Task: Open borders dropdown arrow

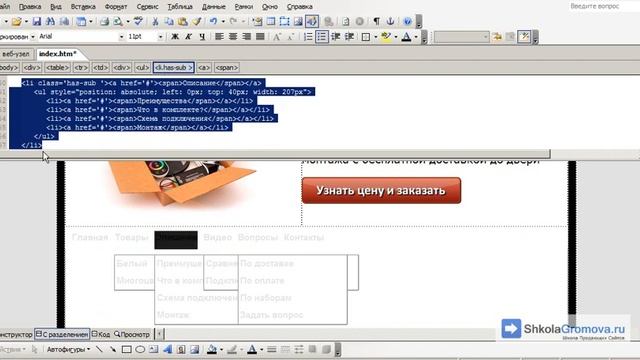Action: pyautogui.click(x=376, y=37)
